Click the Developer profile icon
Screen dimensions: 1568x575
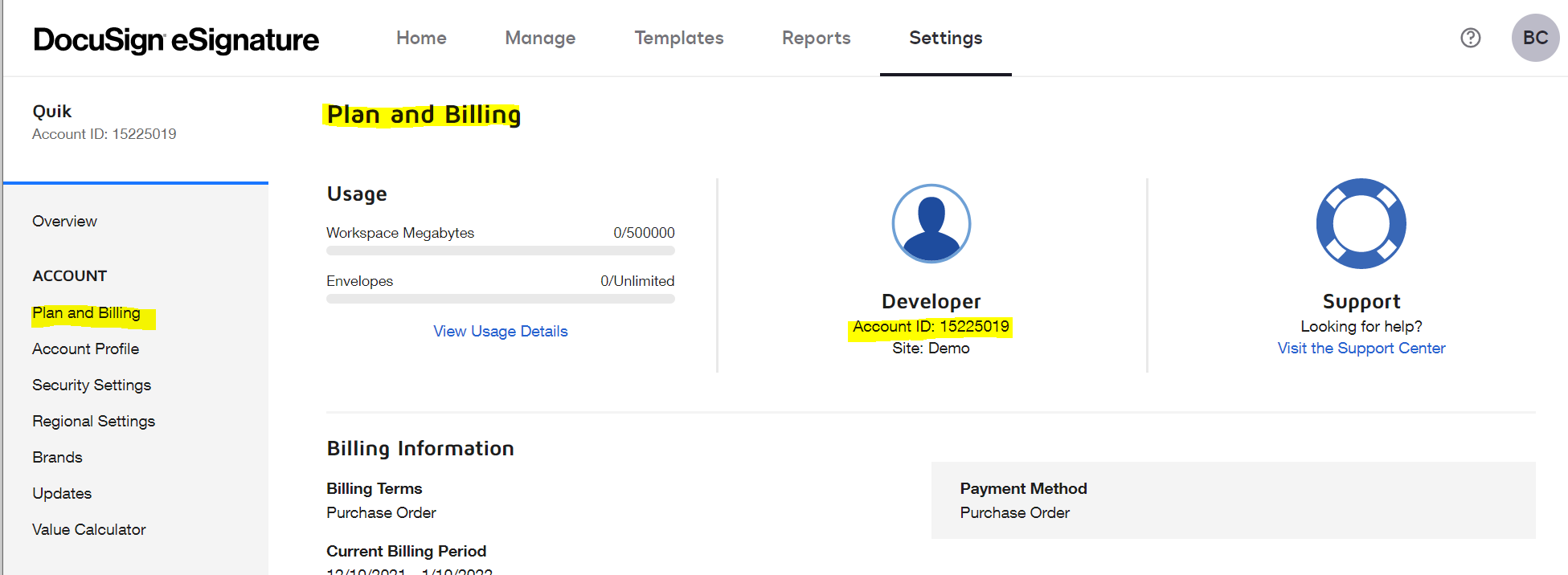[931, 223]
